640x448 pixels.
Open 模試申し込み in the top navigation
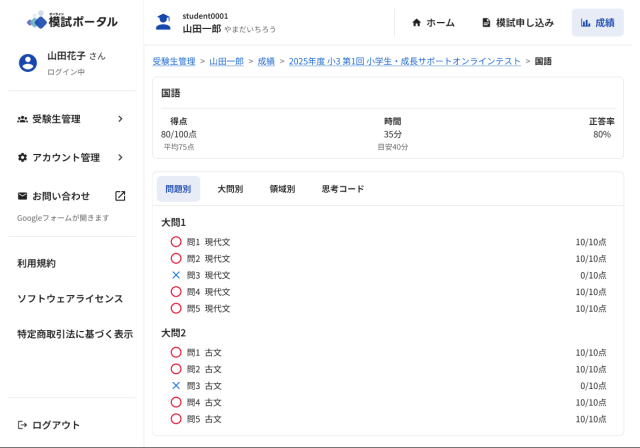pos(517,22)
